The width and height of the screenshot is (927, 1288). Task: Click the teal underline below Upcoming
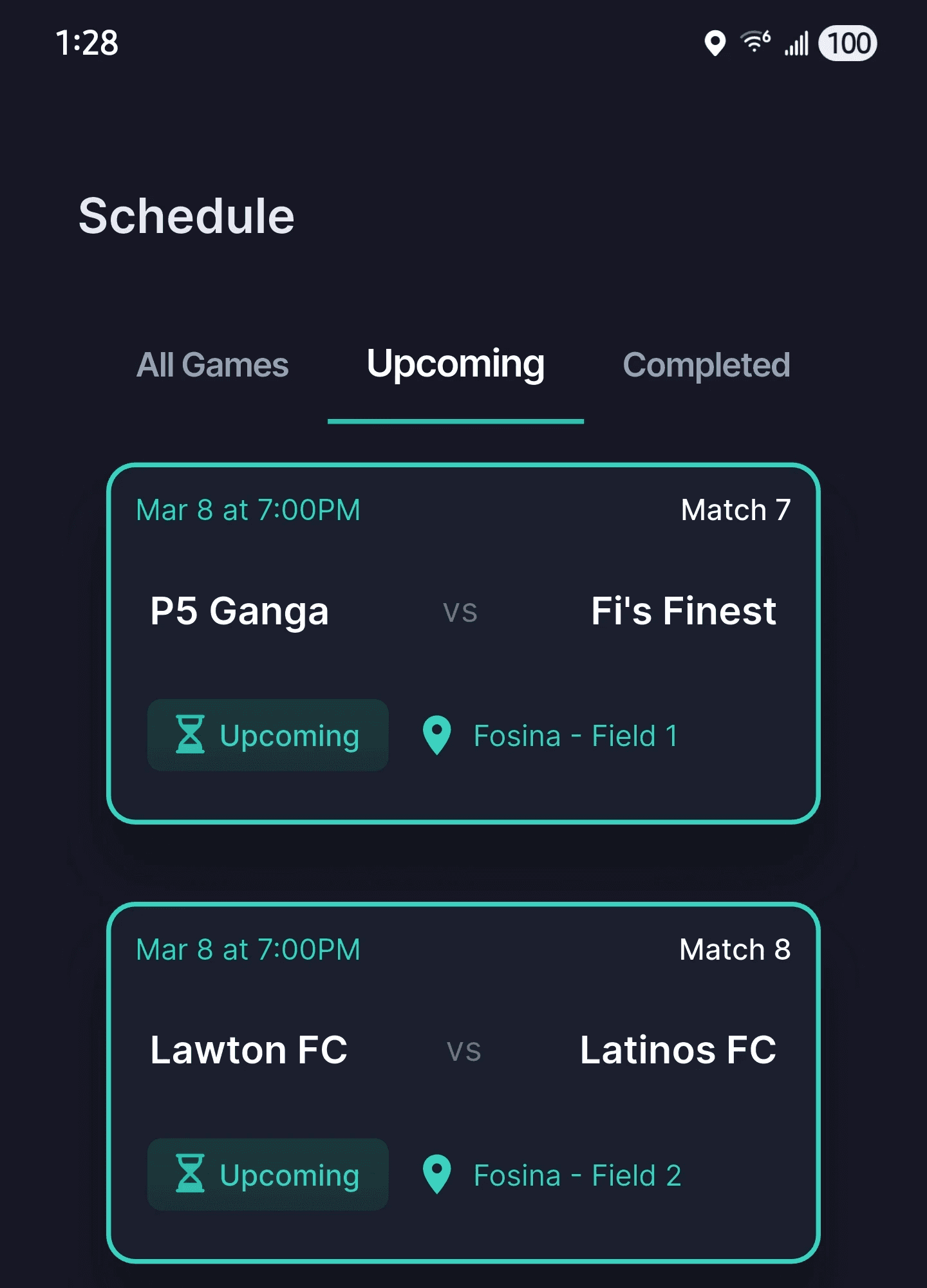456,420
